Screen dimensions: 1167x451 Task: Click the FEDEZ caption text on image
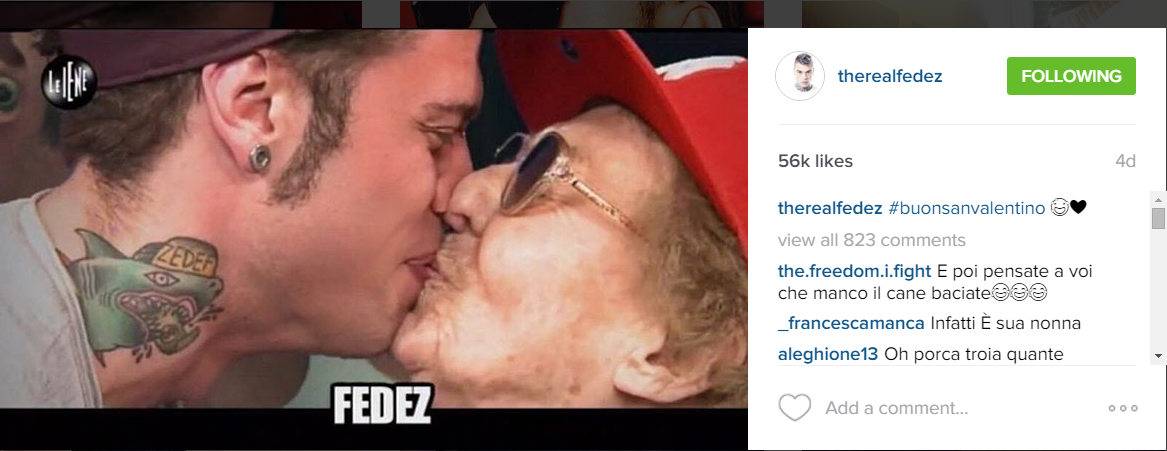[x=382, y=407]
